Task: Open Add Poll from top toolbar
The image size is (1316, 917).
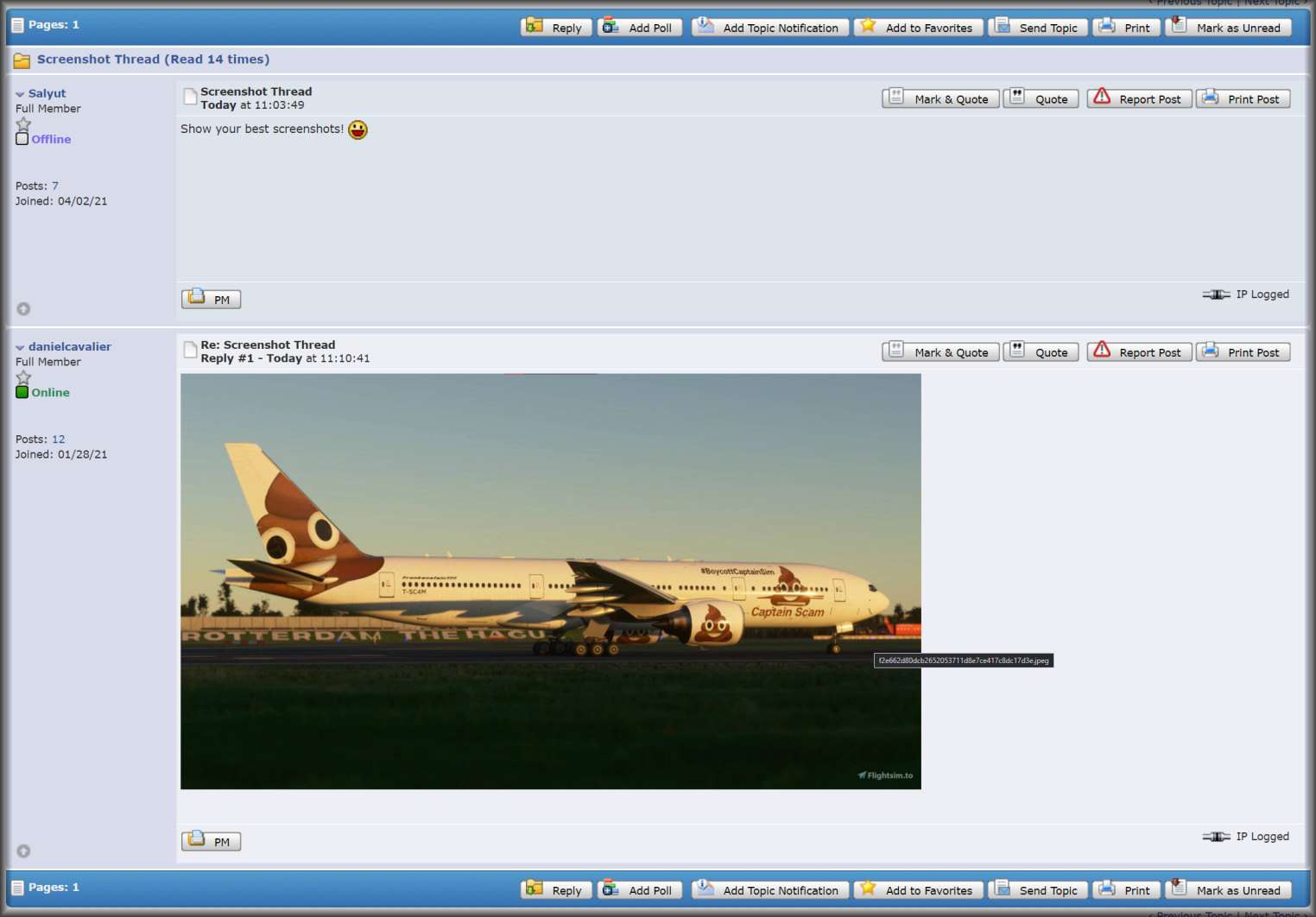Action: click(640, 28)
